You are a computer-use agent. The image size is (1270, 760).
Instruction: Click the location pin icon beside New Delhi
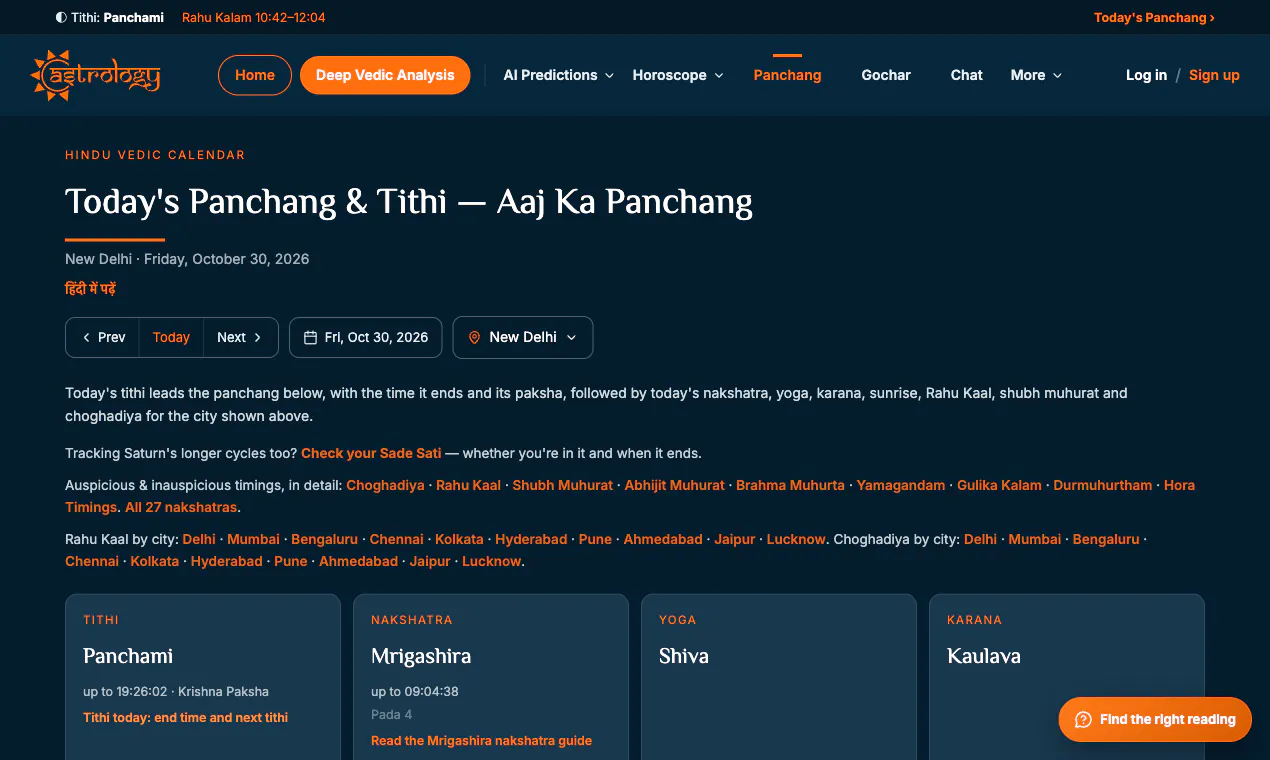tap(474, 338)
